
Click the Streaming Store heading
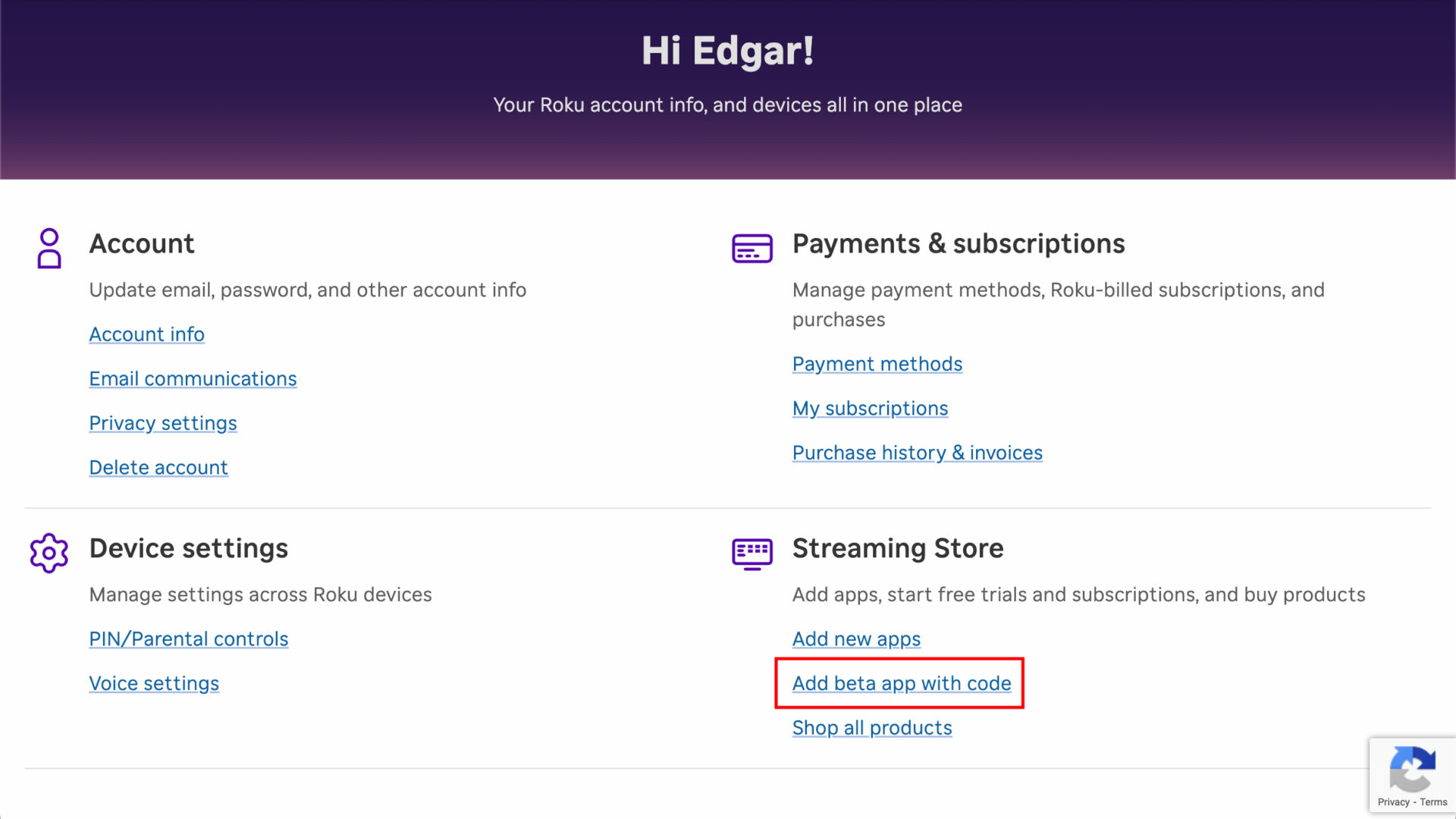898,548
